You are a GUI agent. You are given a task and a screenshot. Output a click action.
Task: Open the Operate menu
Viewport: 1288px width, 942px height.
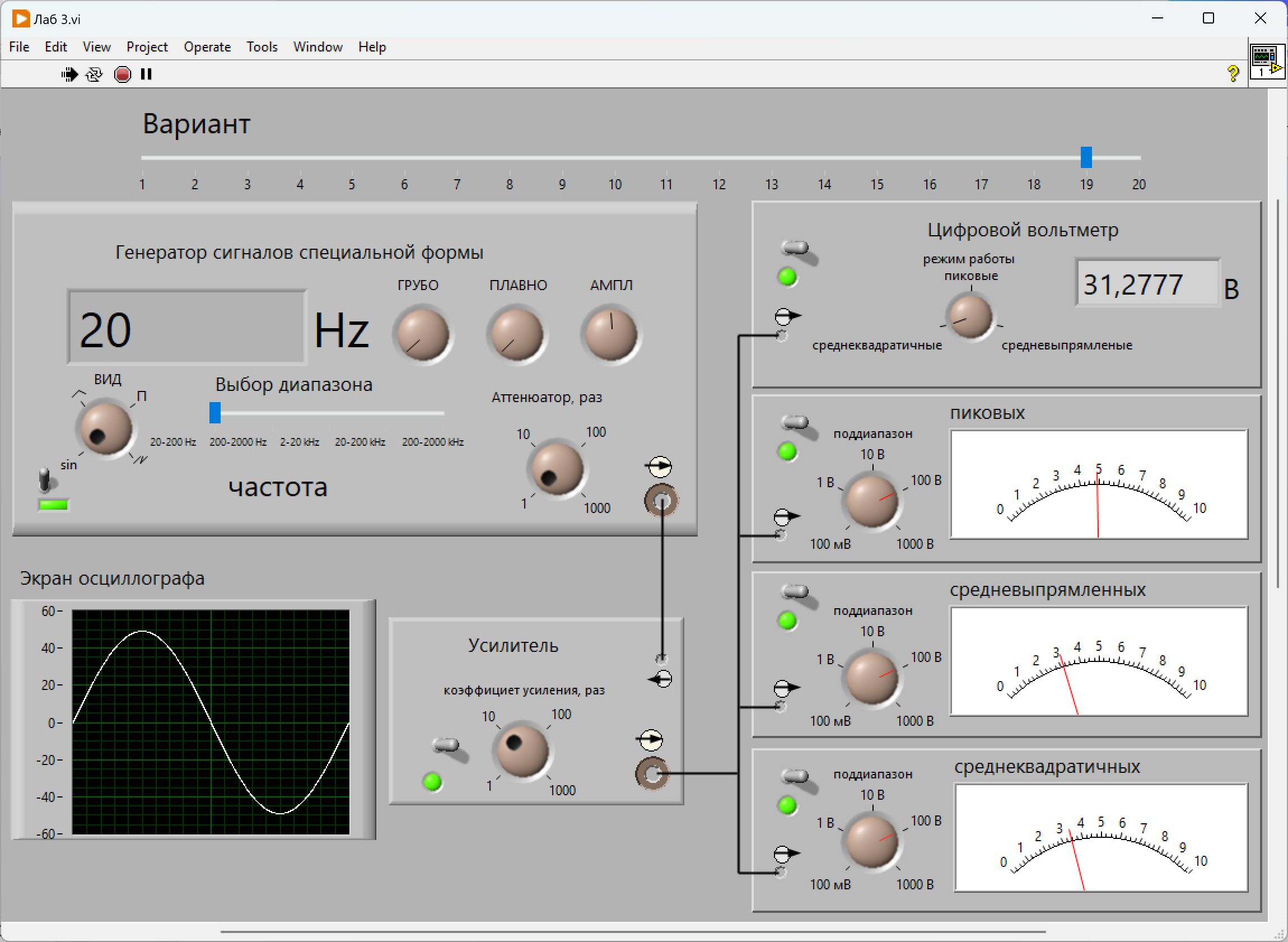tap(207, 46)
